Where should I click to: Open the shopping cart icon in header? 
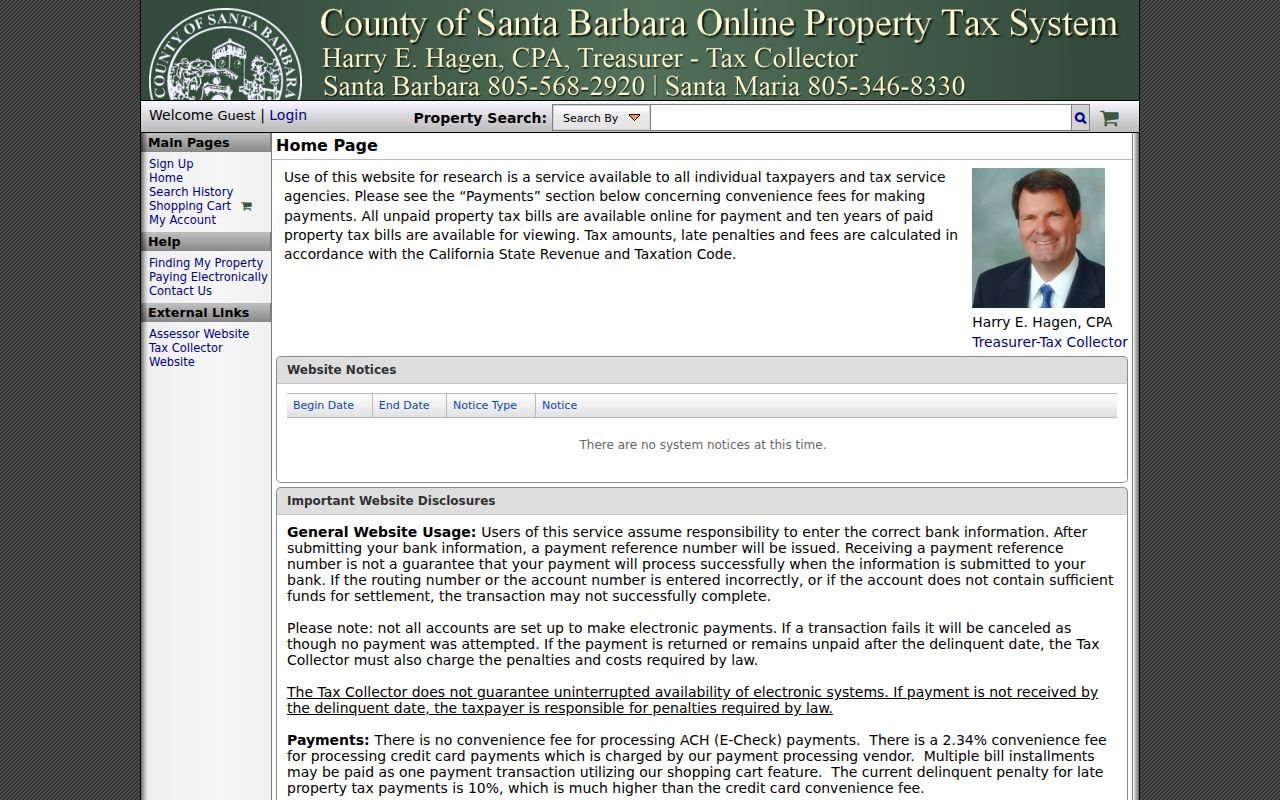pos(1109,118)
